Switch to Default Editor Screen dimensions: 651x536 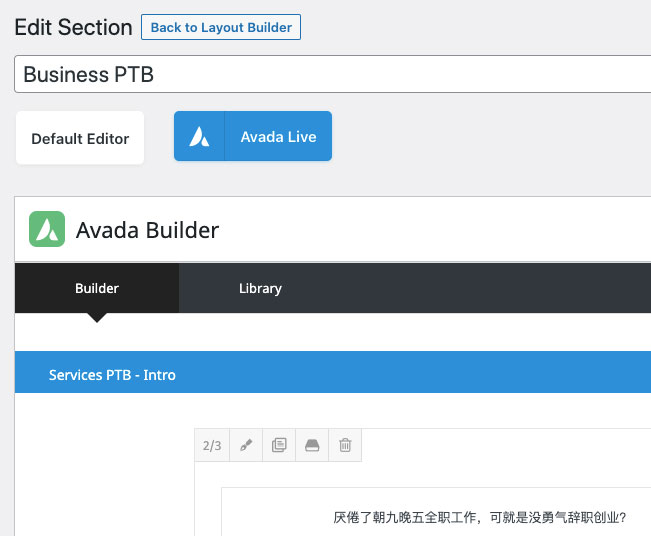80,138
